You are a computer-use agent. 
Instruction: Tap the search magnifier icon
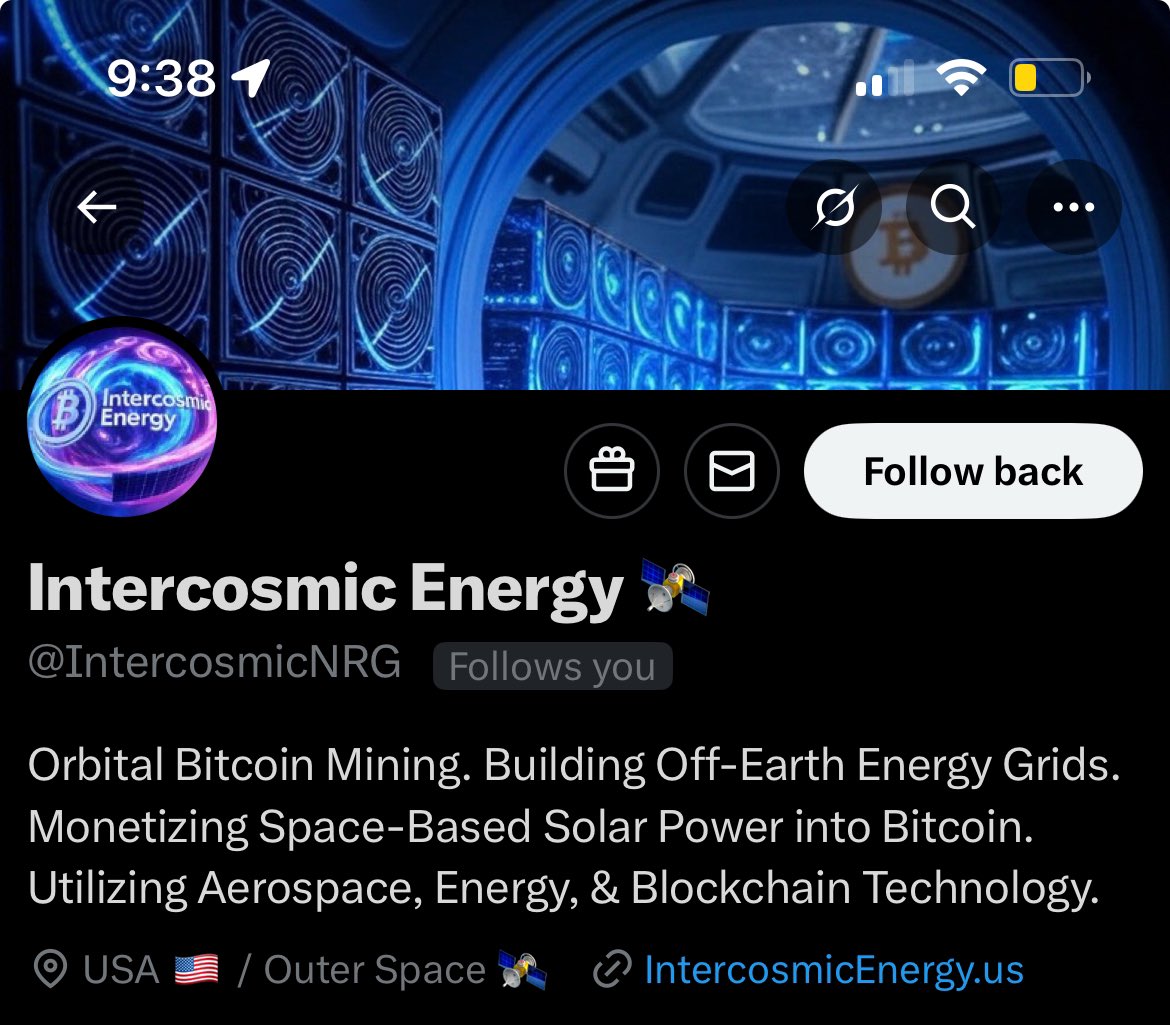coord(953,207)
